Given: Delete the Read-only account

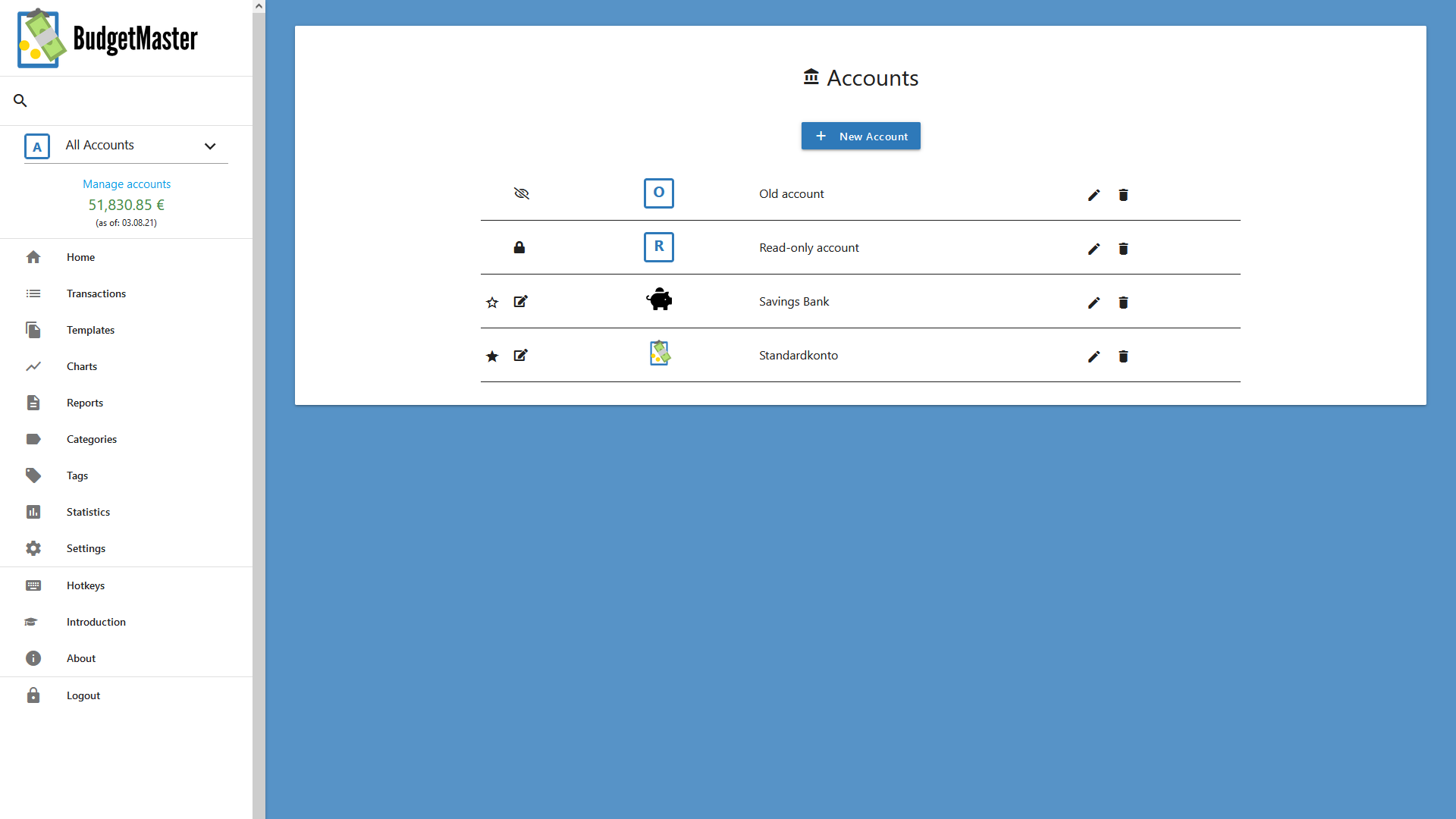Looking at the screenshot, I should [1123, 249].
